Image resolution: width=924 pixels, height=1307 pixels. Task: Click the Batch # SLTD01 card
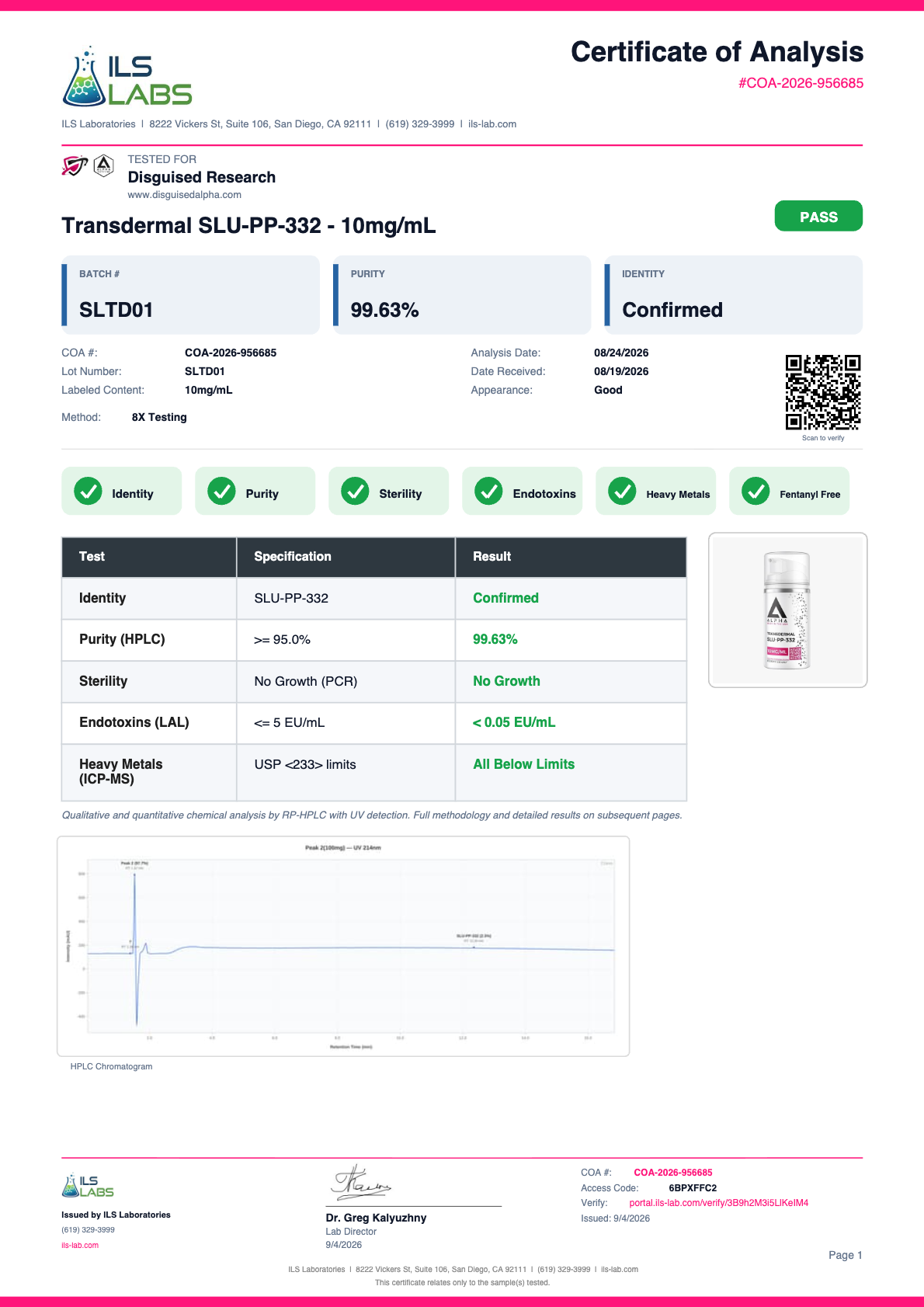coord(191,295)
